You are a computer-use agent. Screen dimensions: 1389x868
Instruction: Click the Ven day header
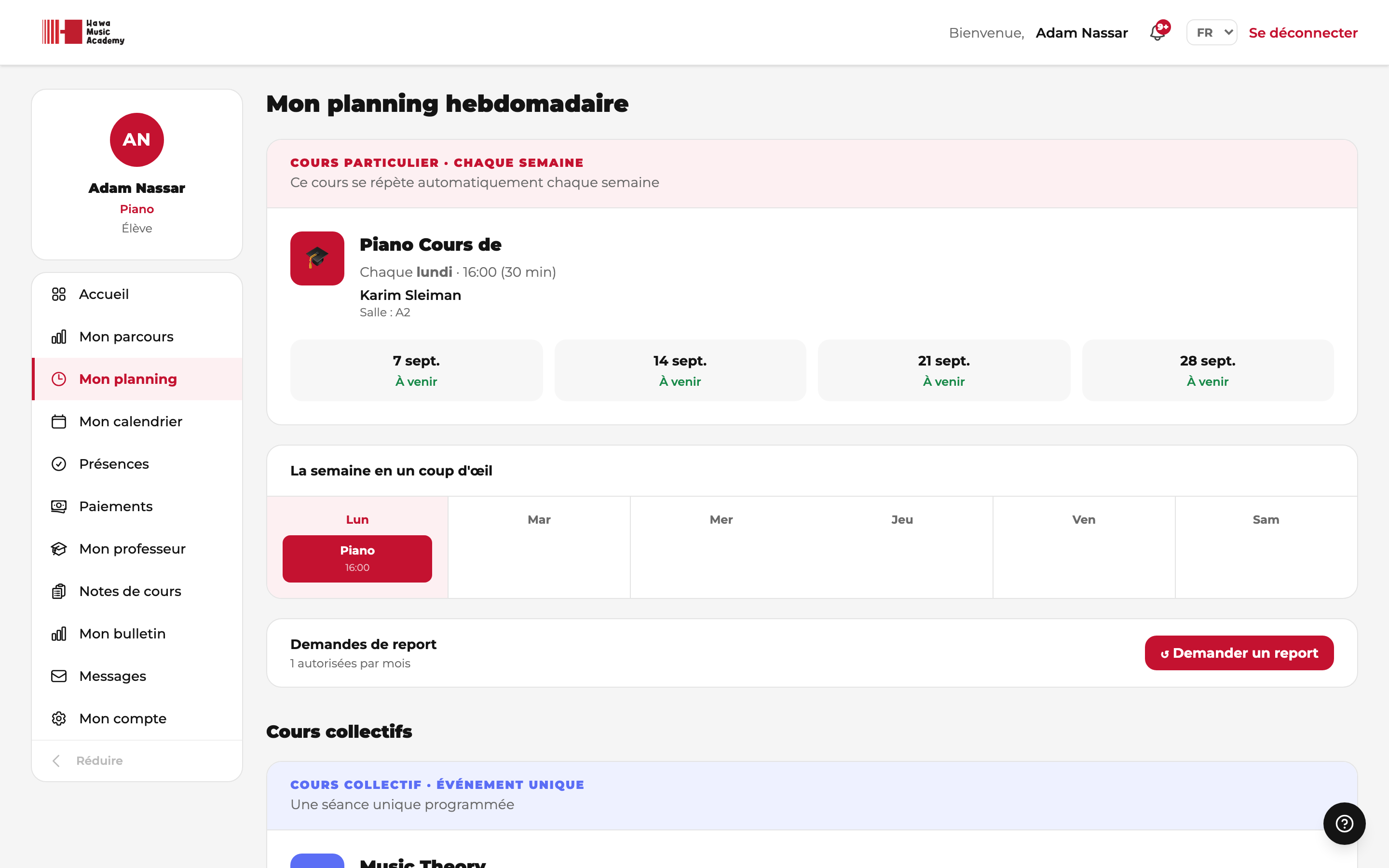pos(1084,519)
